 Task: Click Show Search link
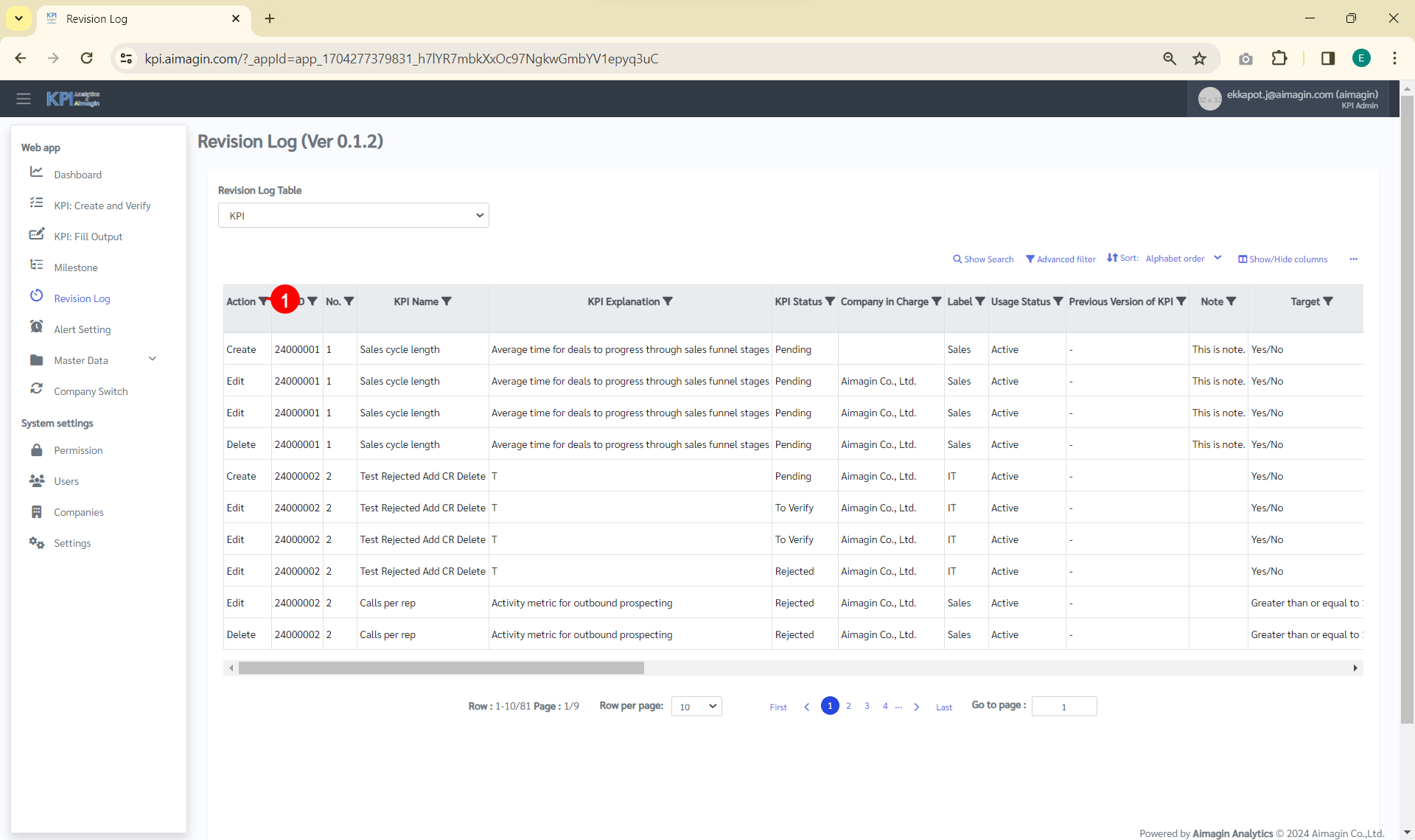point(983,259)
